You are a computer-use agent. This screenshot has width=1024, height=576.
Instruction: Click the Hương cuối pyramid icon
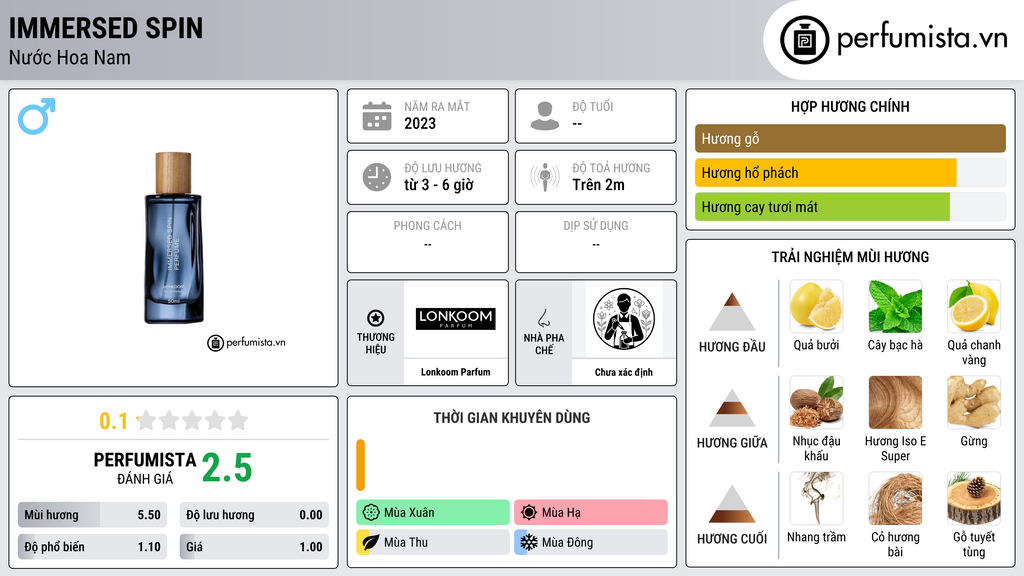[x=732, y=504]
